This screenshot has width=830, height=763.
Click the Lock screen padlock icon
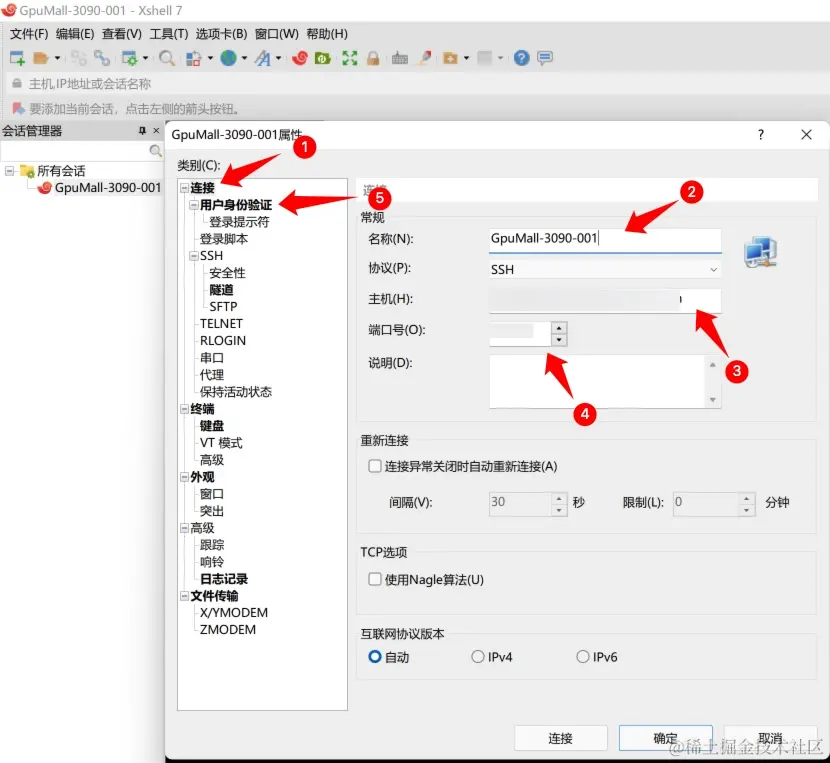[x=373, y=58]
